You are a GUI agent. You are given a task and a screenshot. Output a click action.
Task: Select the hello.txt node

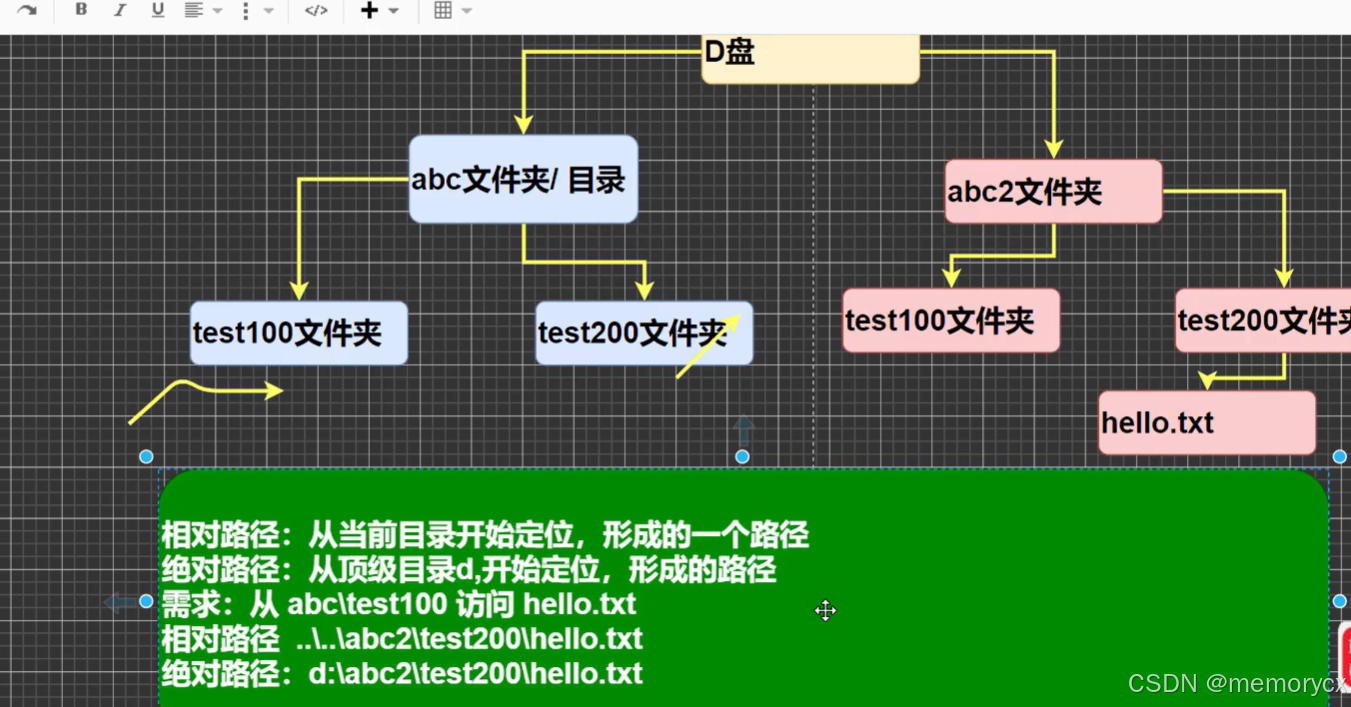tap(1205, 422)
